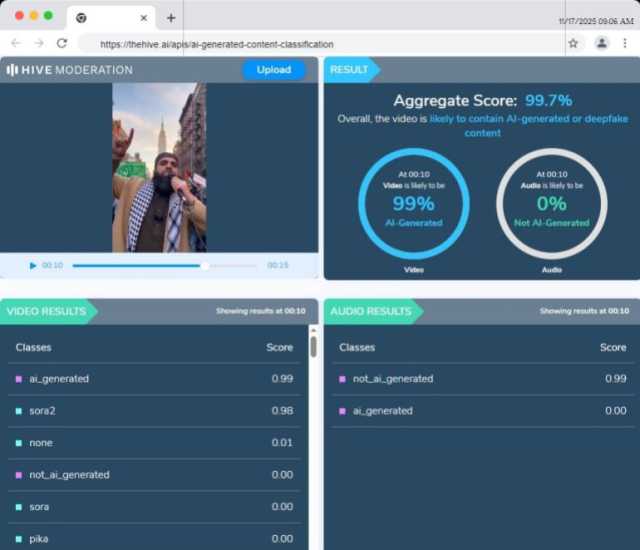Select the sora2 class row
Image resolution: width=640 pixels, height=550 pixels.
(x=155, y=411)
